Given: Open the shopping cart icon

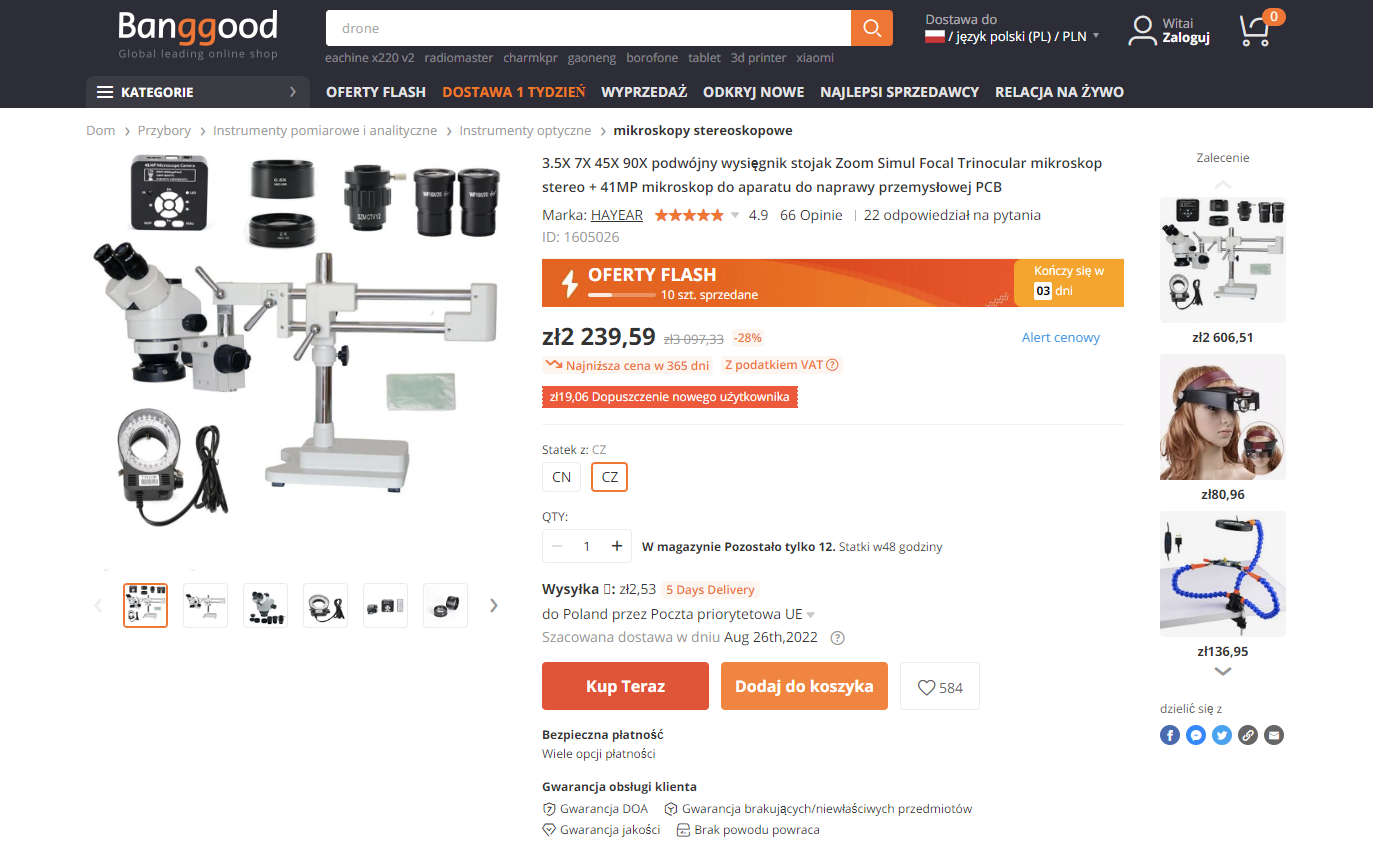Looking at the screenshot, I should (1255, 31).
